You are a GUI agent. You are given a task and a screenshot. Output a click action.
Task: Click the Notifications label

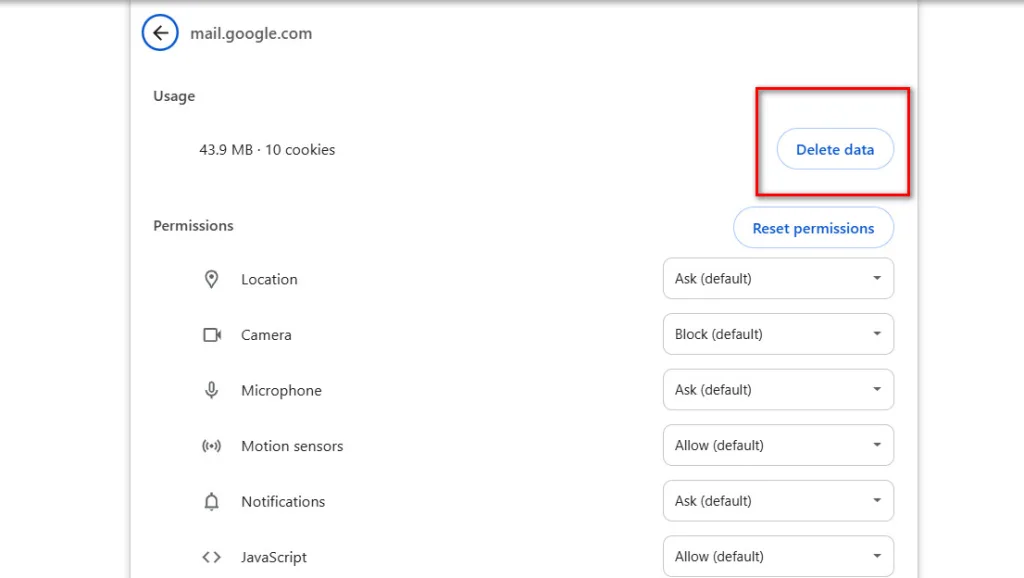(x=283, y=502)
